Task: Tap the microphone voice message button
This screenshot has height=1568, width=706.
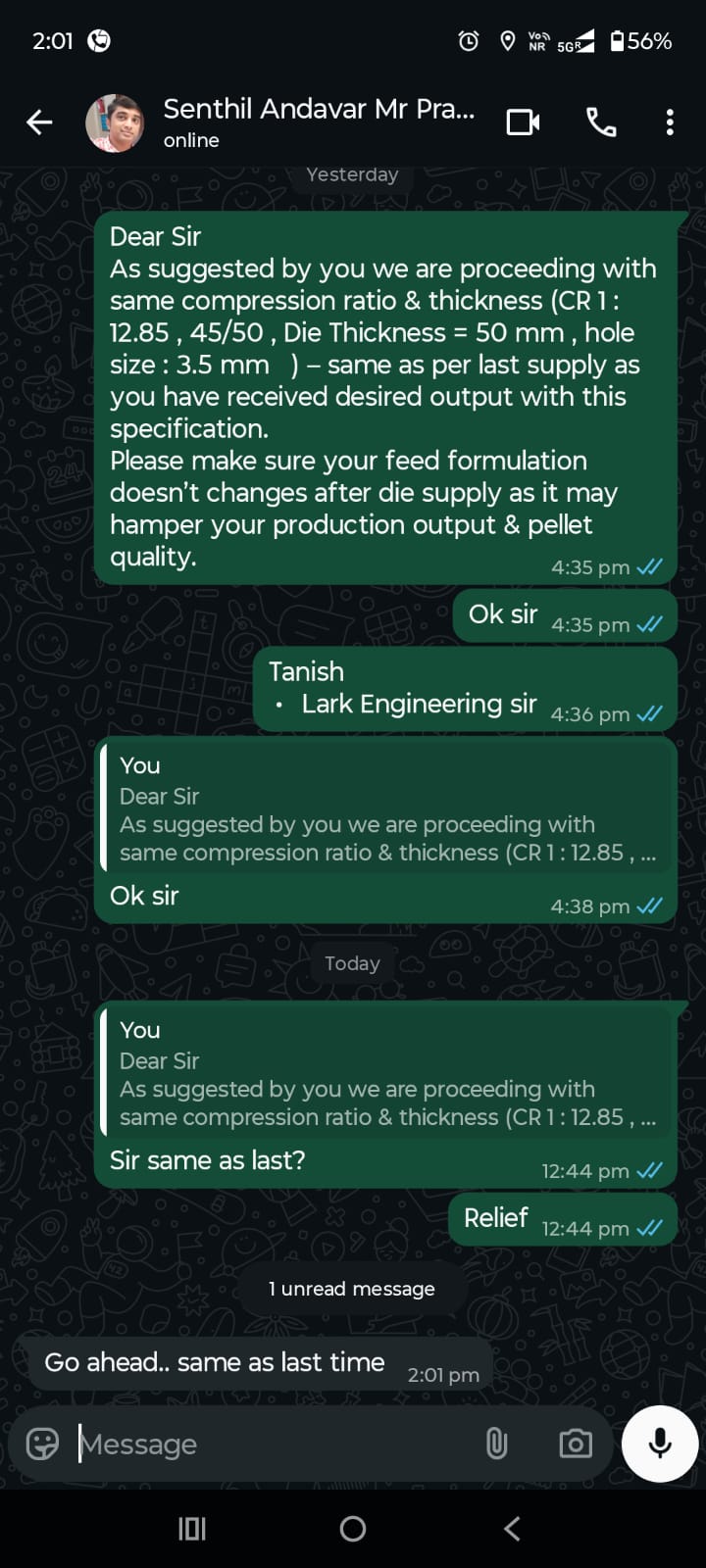Action: [x=660, y=1444]
